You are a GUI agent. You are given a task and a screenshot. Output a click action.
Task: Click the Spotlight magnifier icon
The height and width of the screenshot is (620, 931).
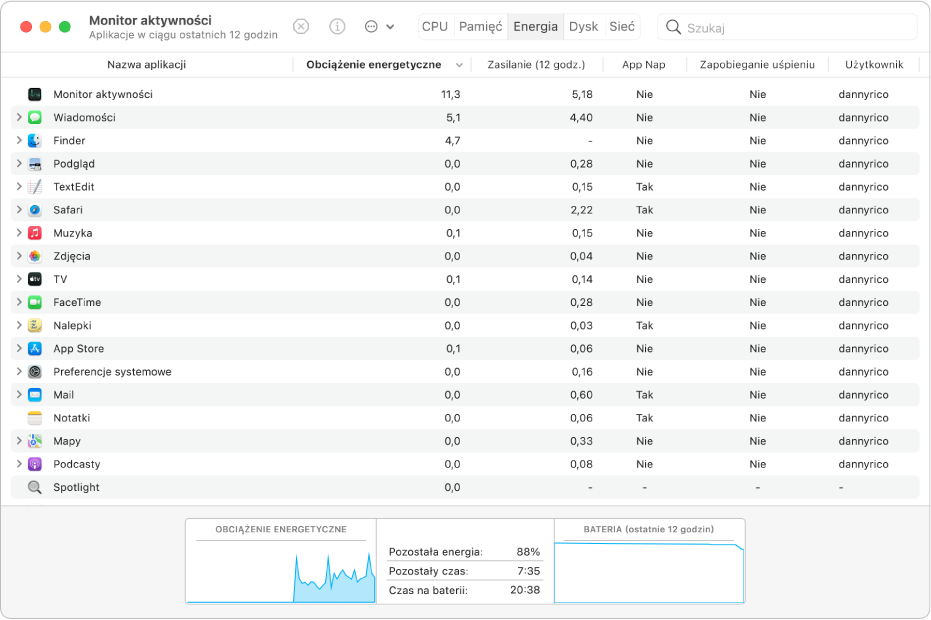click(35, 488)
